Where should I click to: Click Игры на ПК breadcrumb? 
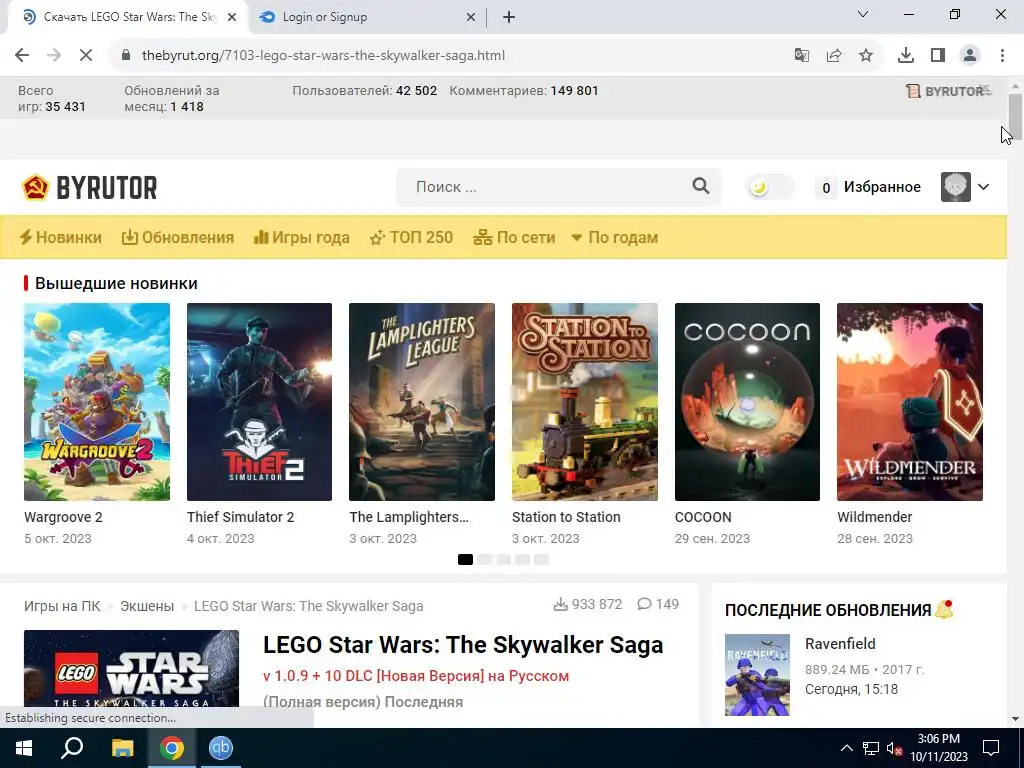coord(62,606)
